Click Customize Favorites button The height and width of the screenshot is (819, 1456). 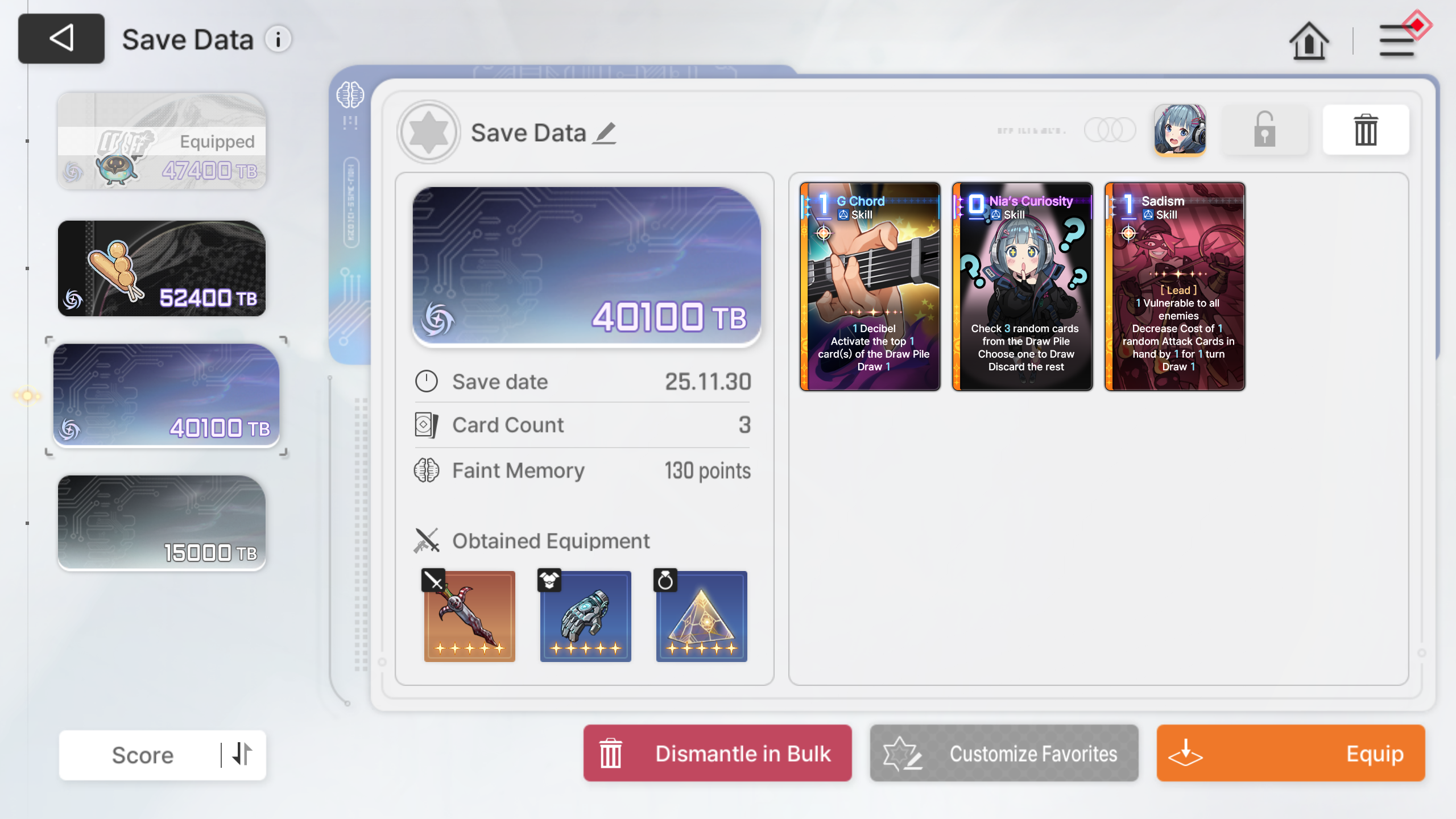pos(1004,753)
